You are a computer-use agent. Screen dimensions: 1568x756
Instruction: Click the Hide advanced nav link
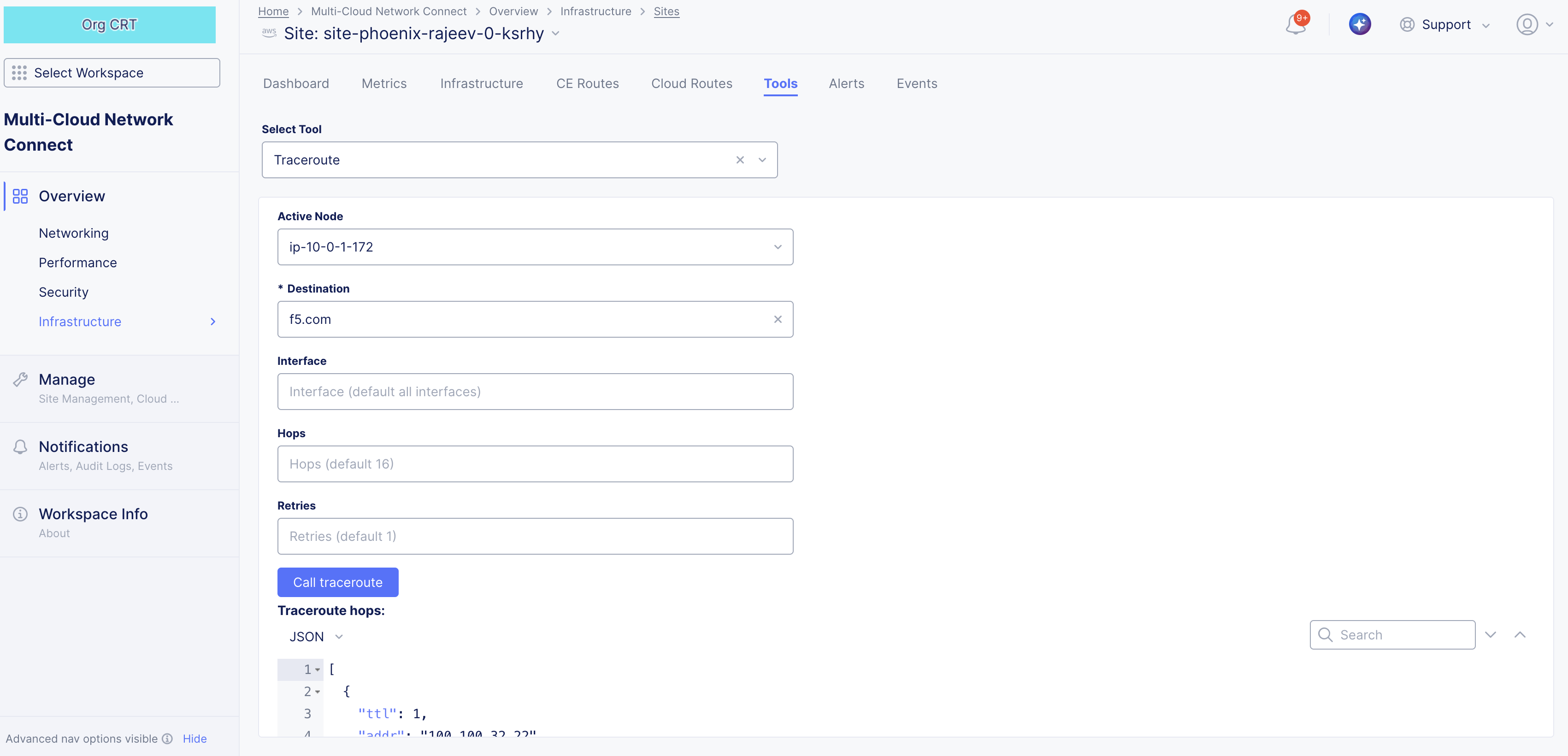194,738
